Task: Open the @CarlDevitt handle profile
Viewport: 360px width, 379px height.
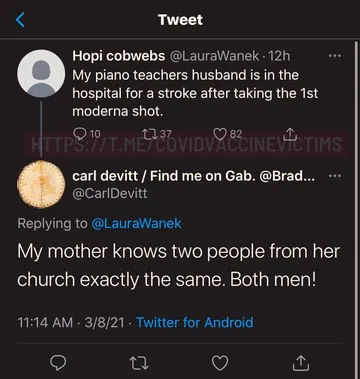Action: 110,193
